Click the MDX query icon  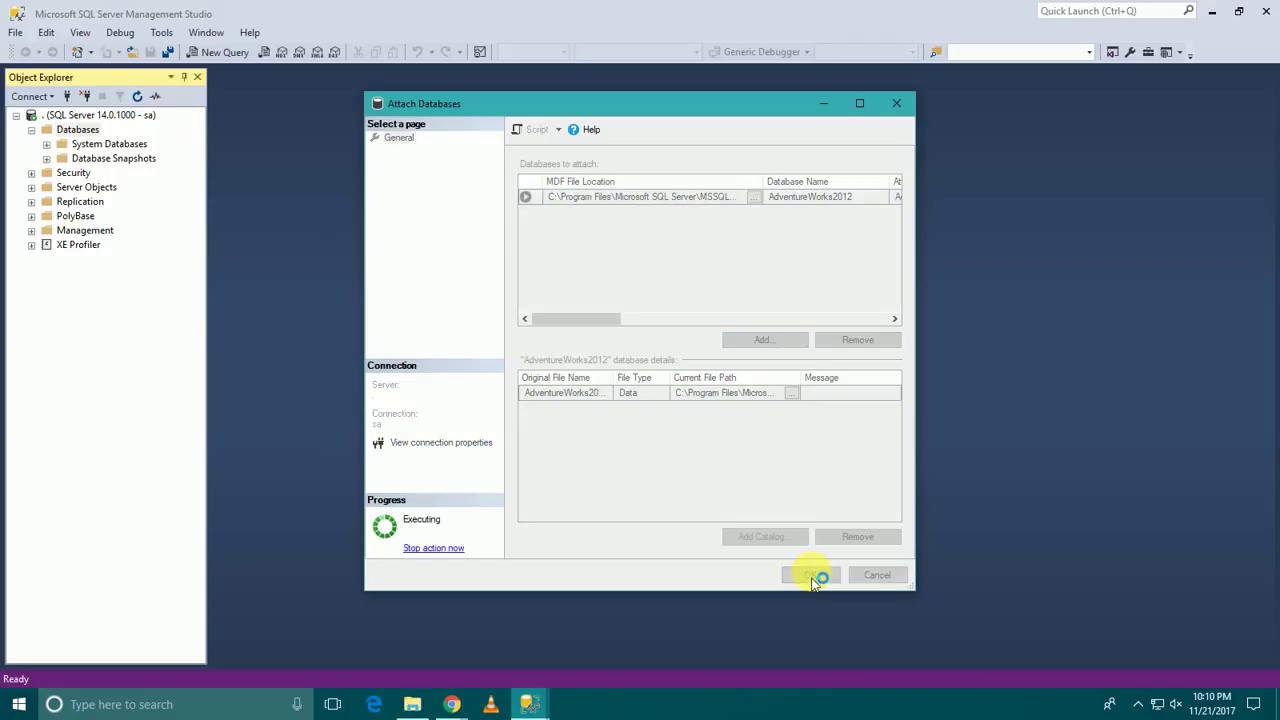pyautogui.click(x=282, y=52)
